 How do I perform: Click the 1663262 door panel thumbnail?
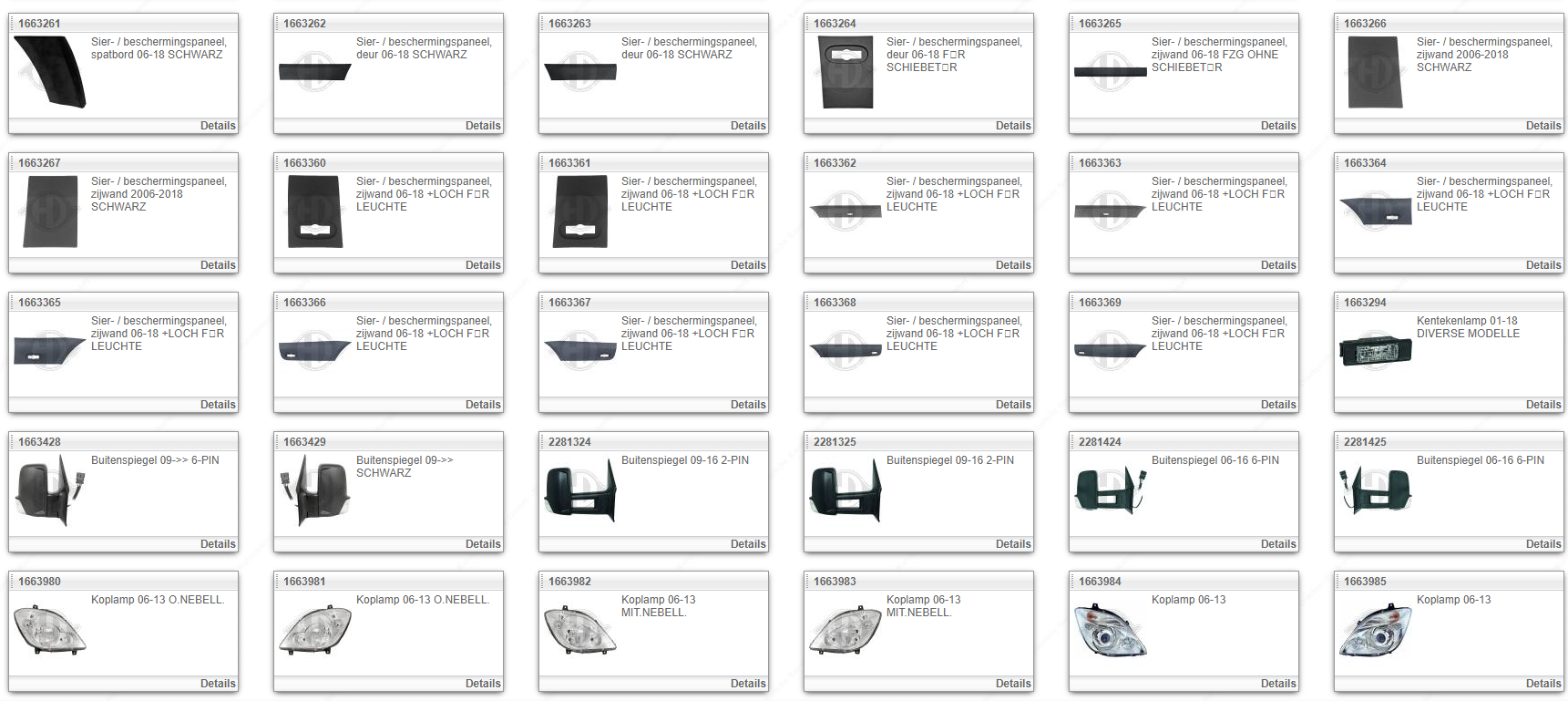[x=315, y=72]
